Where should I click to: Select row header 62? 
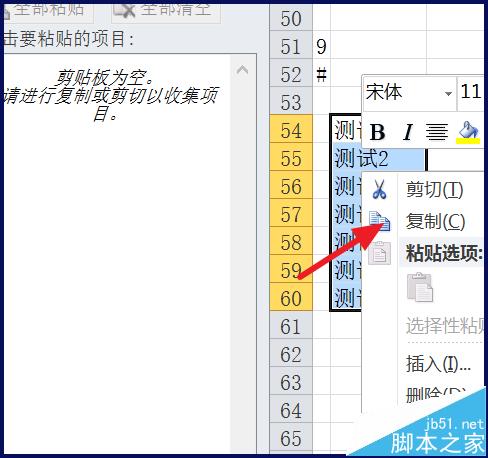coord(291,354)
